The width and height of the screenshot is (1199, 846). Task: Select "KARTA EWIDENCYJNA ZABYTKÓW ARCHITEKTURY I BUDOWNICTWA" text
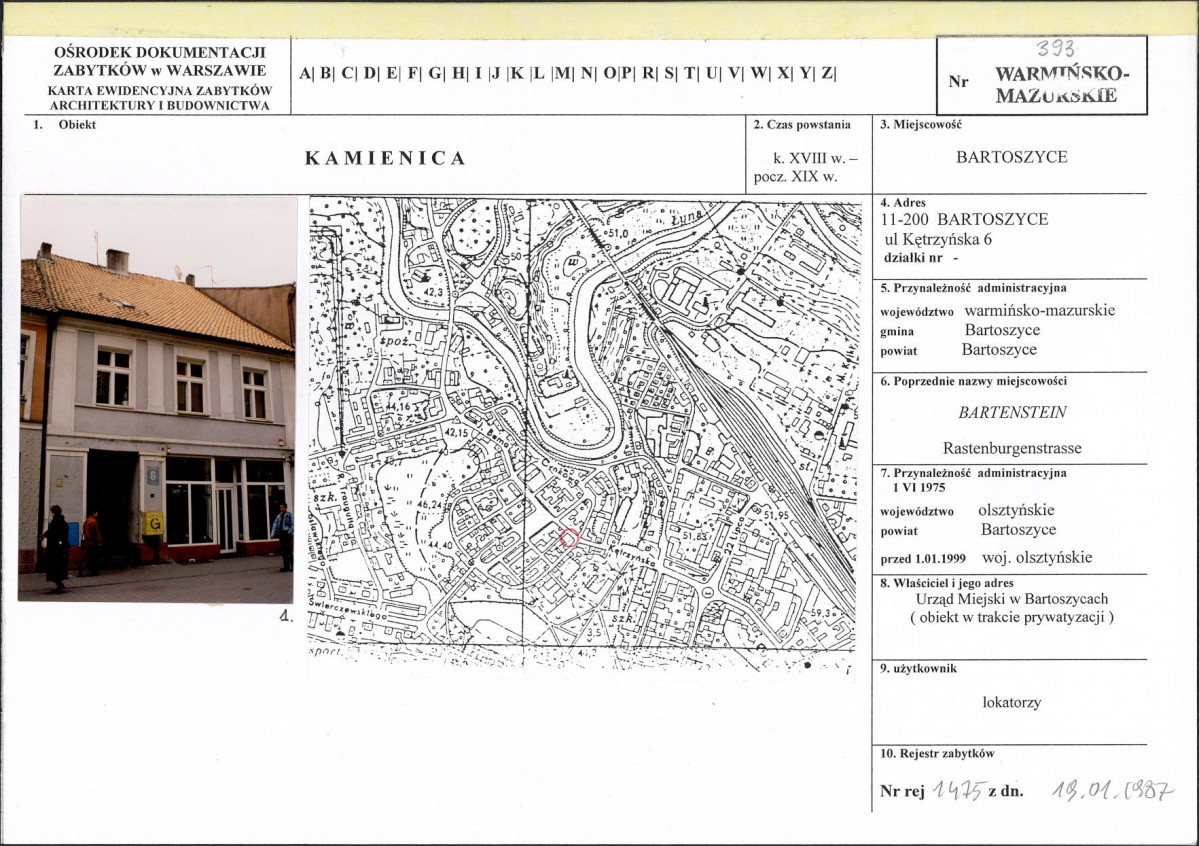coord(160,98)
